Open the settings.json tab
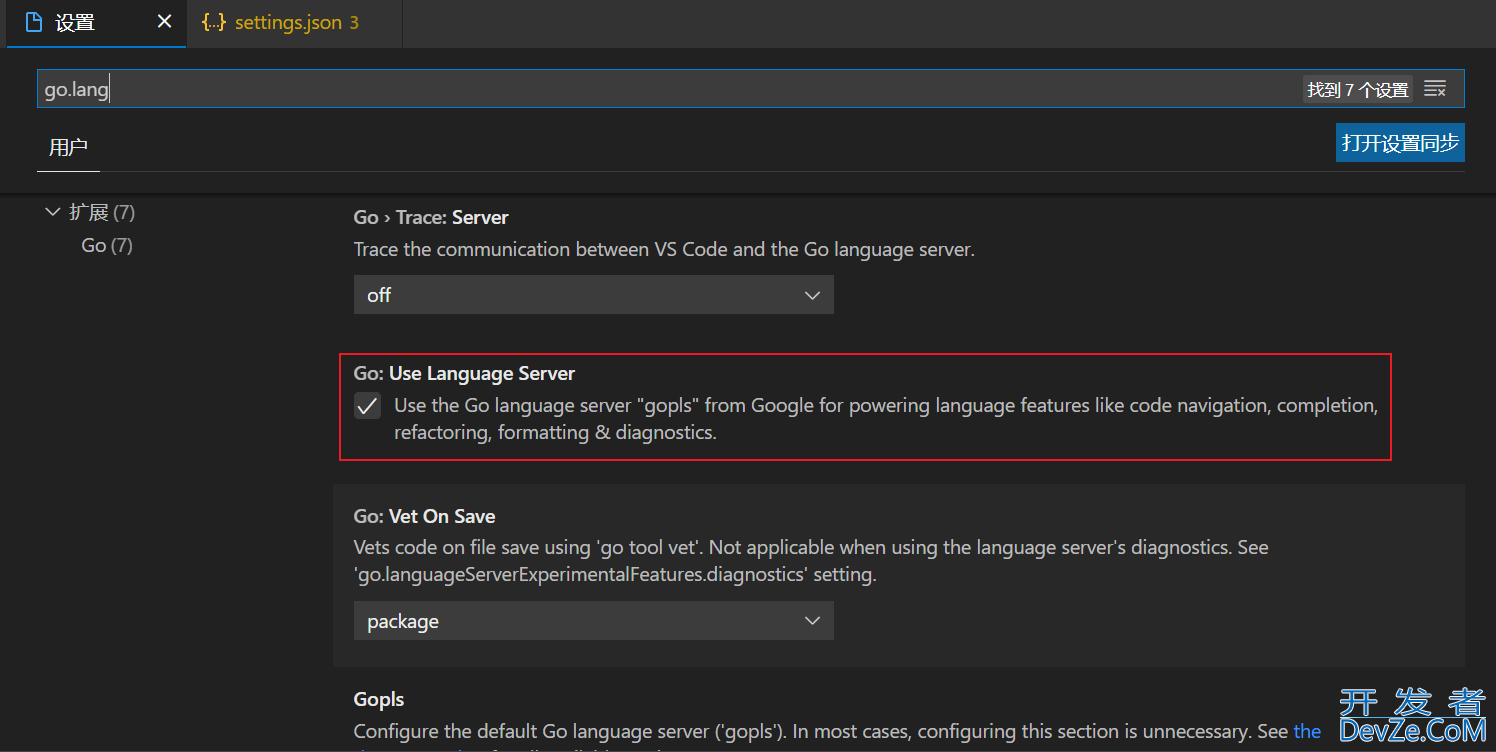 click(x=294, y=23)
